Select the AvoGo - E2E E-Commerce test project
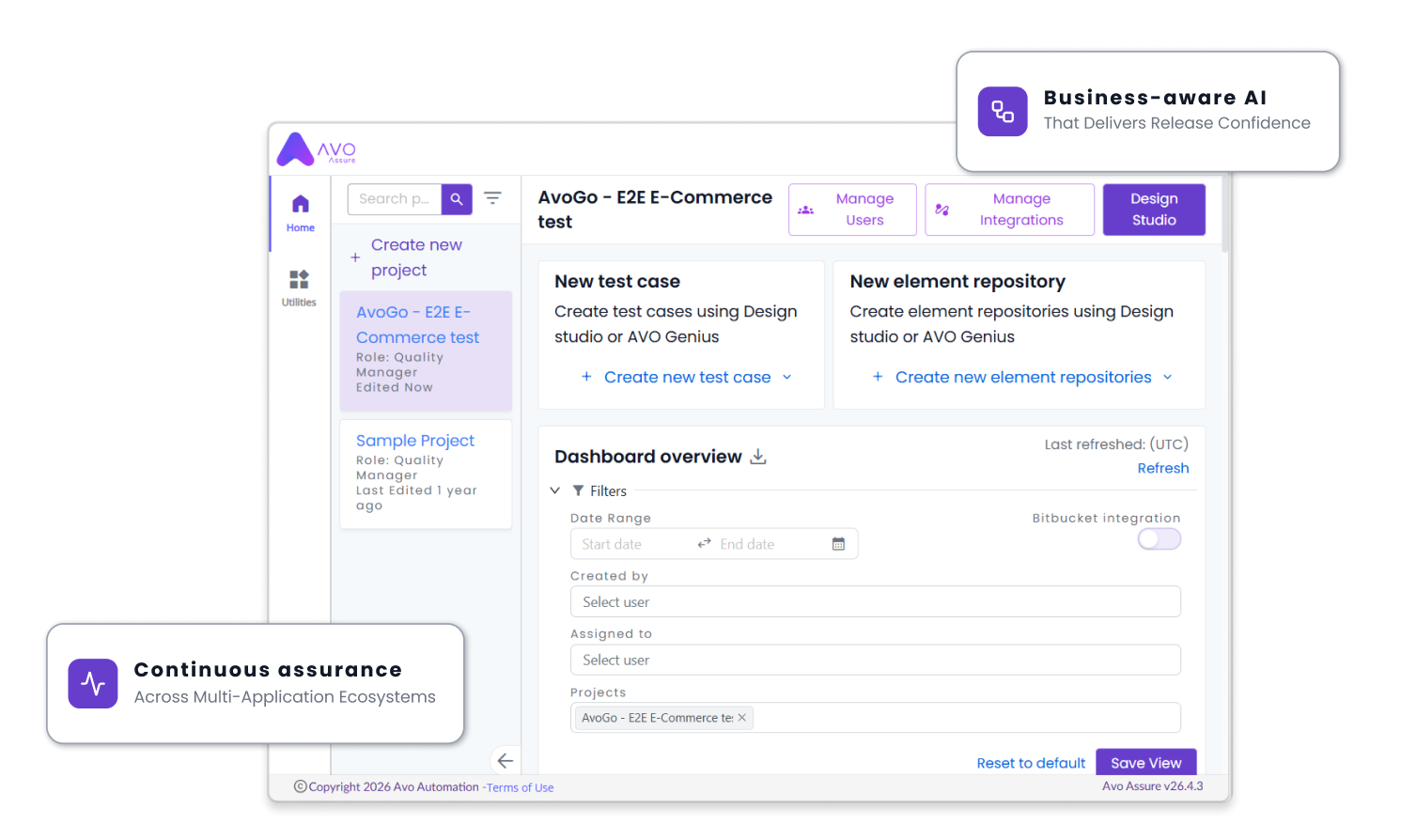Viewport: 1401px width, 840px height. (426, 350)
